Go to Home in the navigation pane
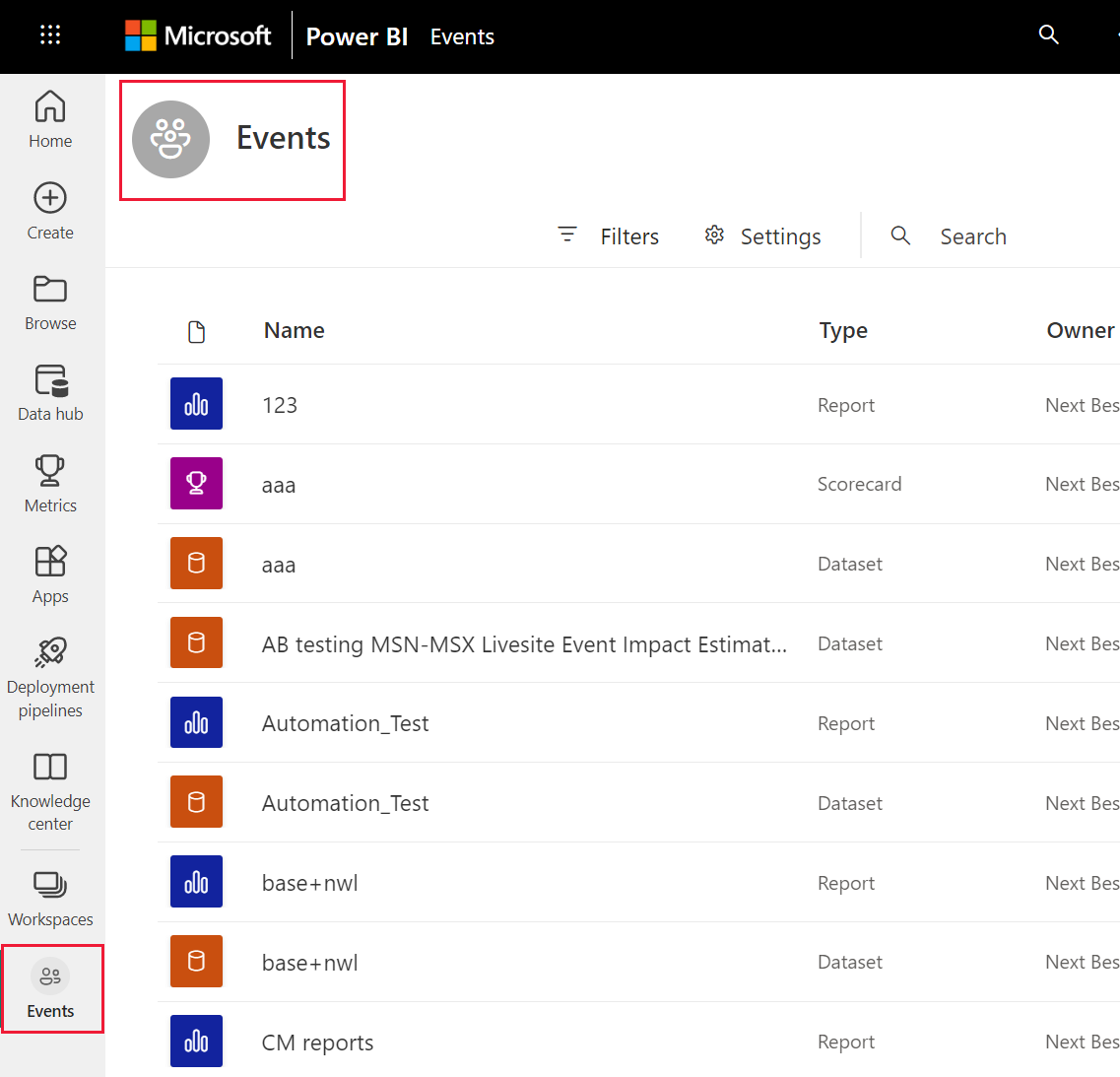This screenshot has height=1077, width=1120. (x=50, y=119)
